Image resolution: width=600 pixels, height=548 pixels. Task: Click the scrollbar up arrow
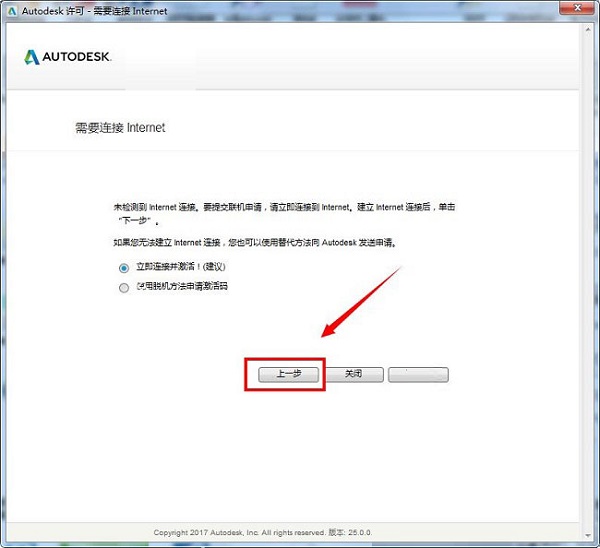(x=588, y=29)
